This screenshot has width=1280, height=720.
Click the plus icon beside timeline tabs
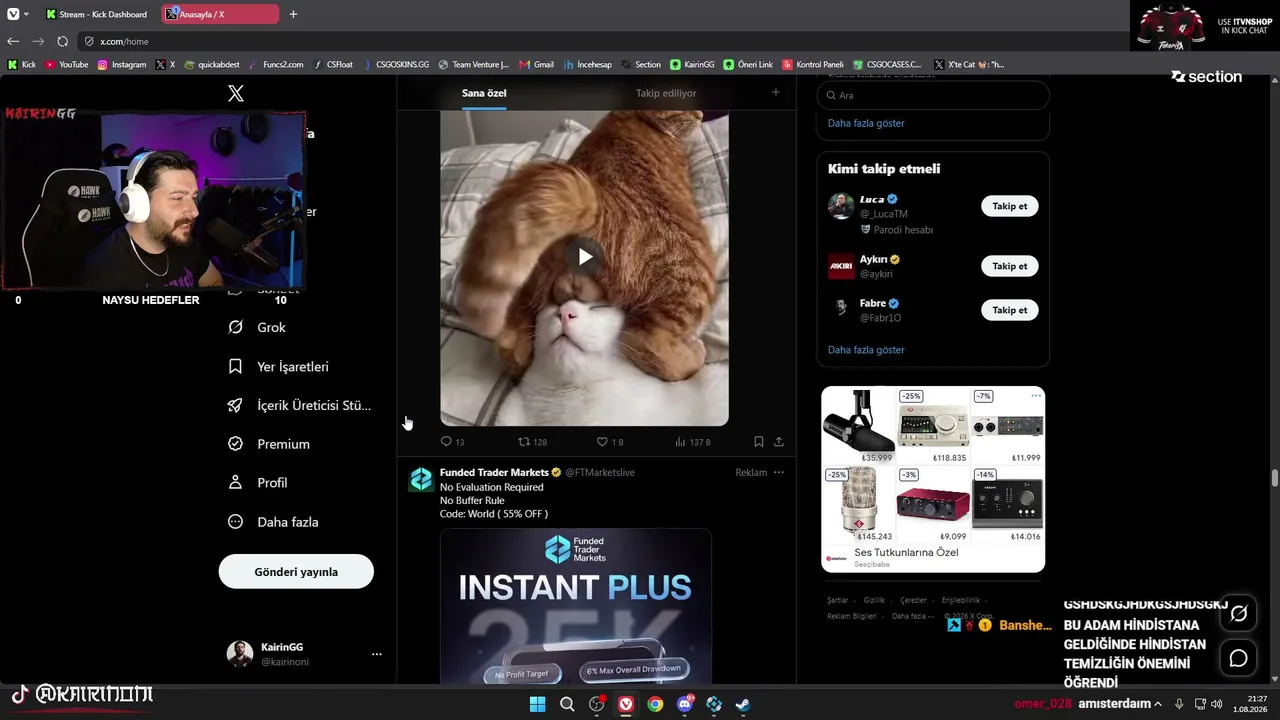(775, 92)
